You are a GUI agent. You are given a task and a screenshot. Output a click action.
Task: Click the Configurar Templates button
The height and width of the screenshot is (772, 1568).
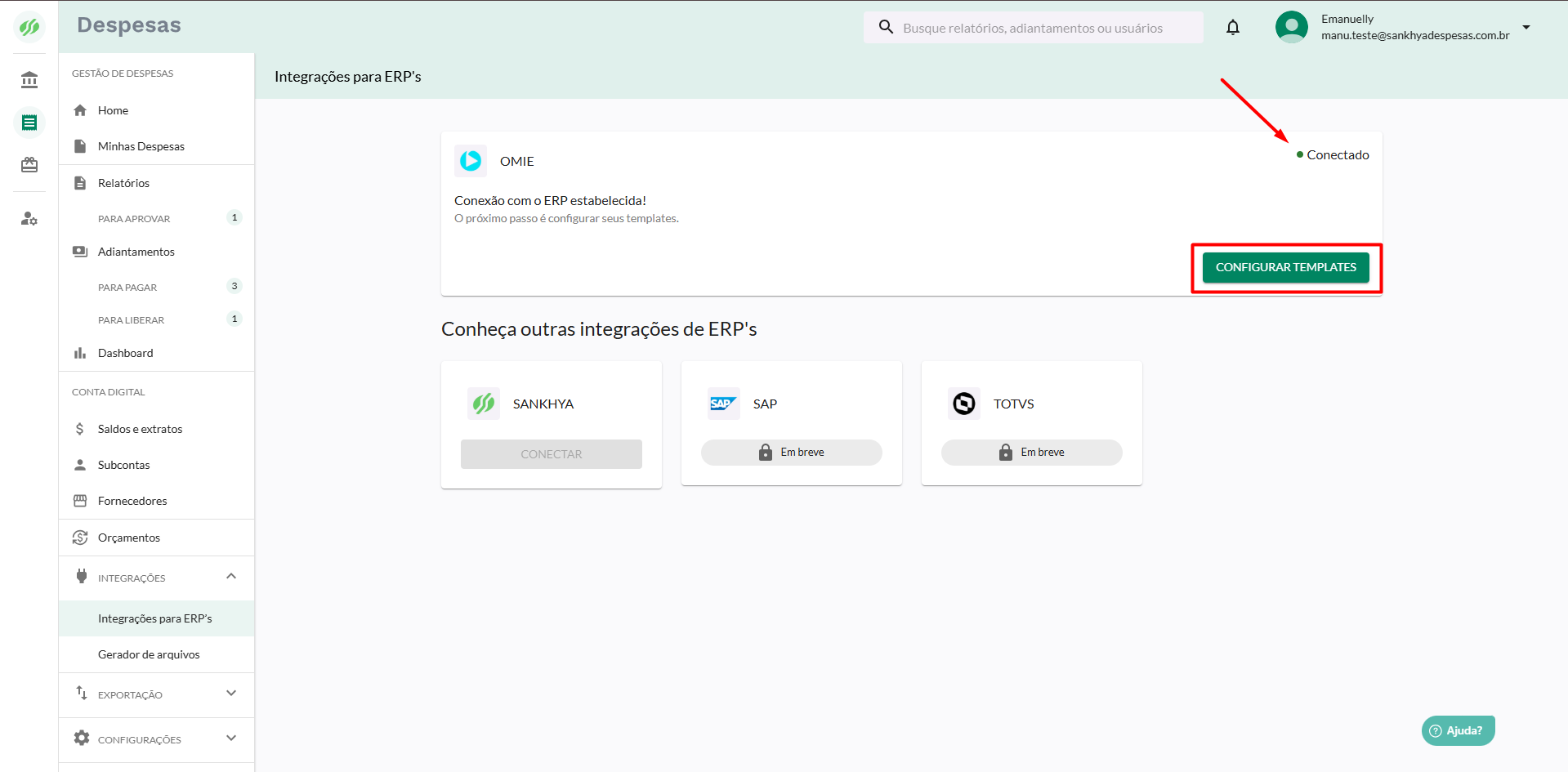1285,267
